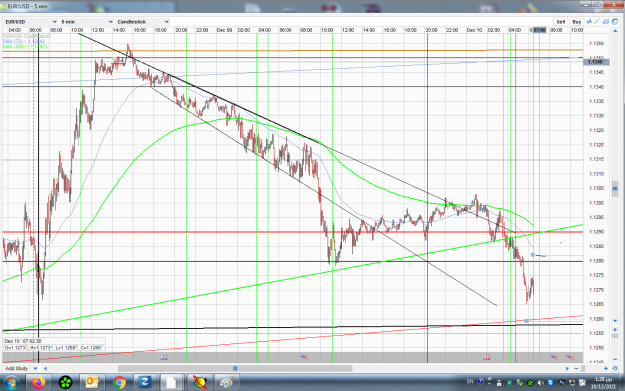Click the EN language indicator in tray
The height and width of the screenshot is (391, 625).
[x=470, y=382]
